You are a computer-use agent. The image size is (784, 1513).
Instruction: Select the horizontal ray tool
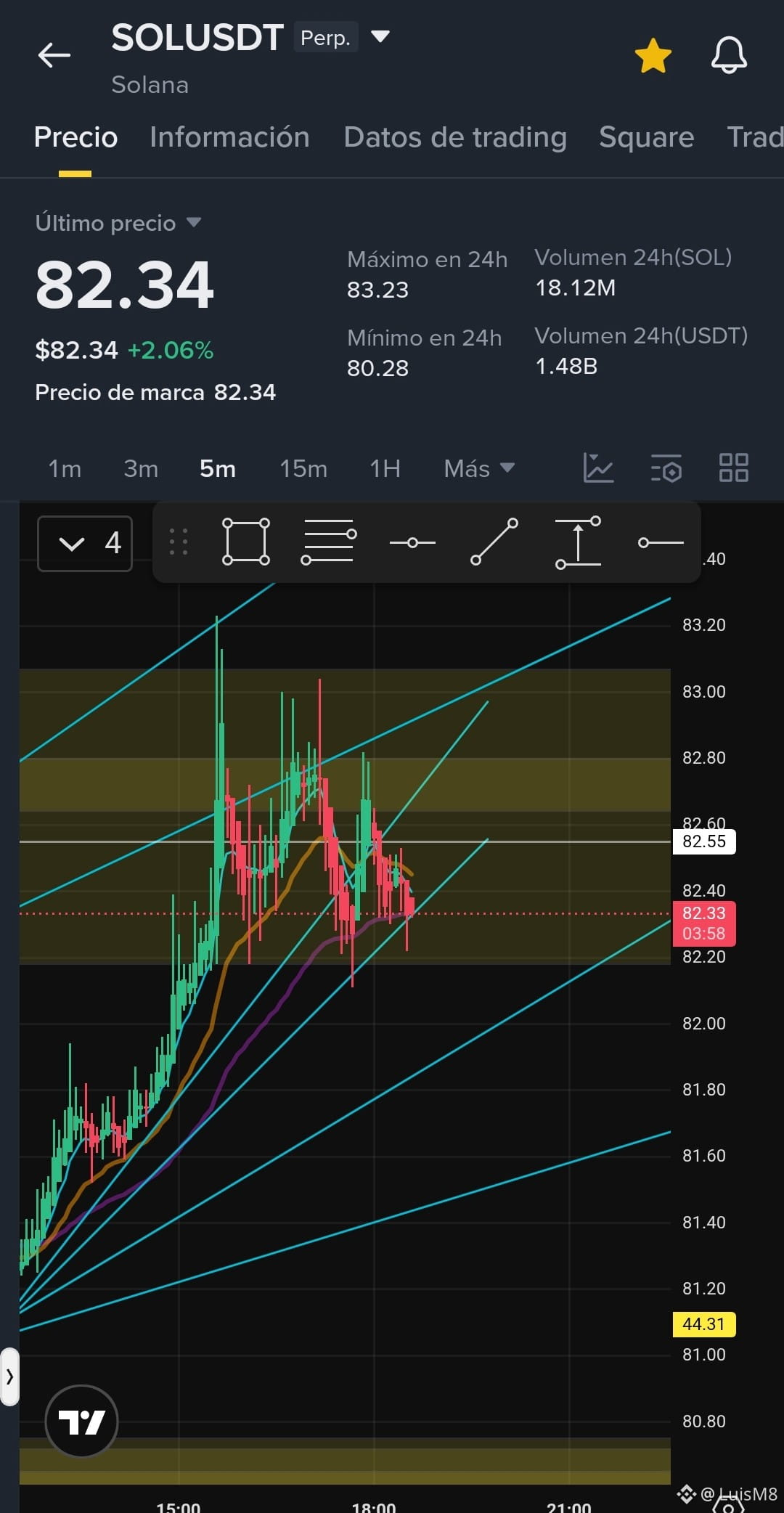point(661,542)
